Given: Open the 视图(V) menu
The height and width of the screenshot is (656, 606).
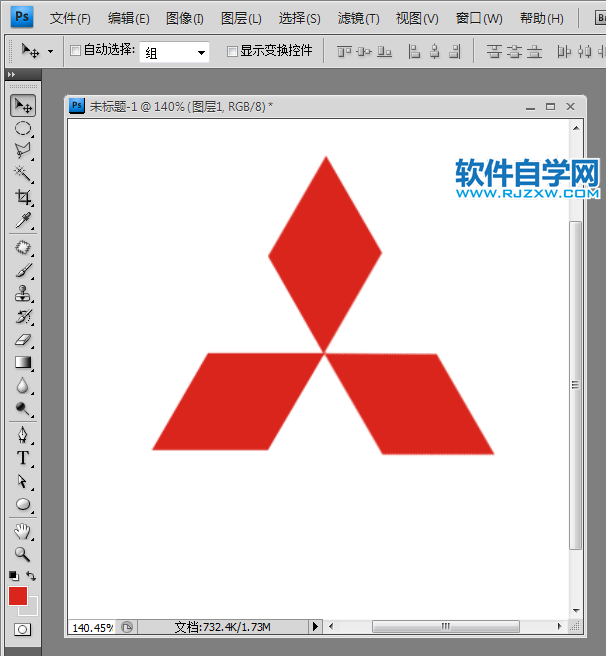Looking at the screenshot, I should coord(417,18).
